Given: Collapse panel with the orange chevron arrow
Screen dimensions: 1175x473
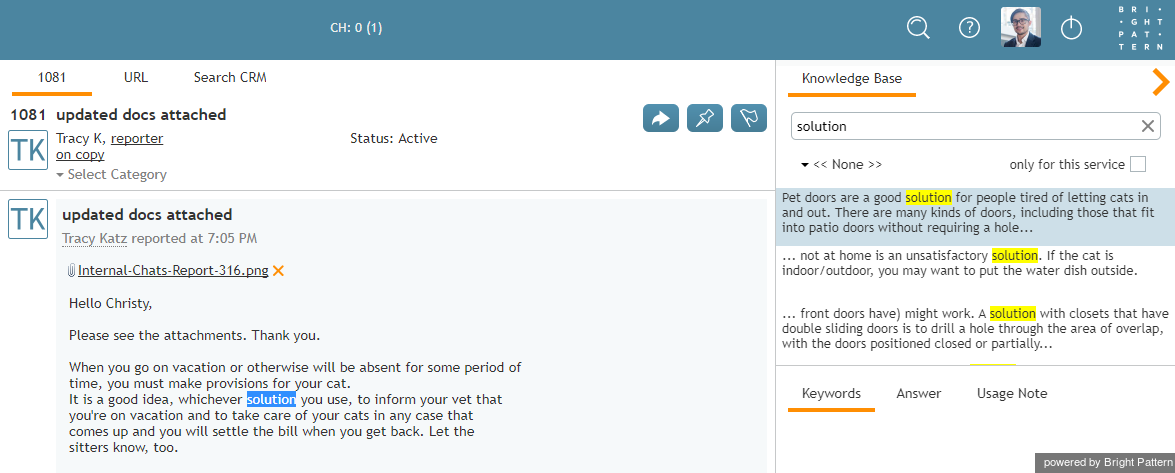Looking at the screenshot, I should (1161, 82).
